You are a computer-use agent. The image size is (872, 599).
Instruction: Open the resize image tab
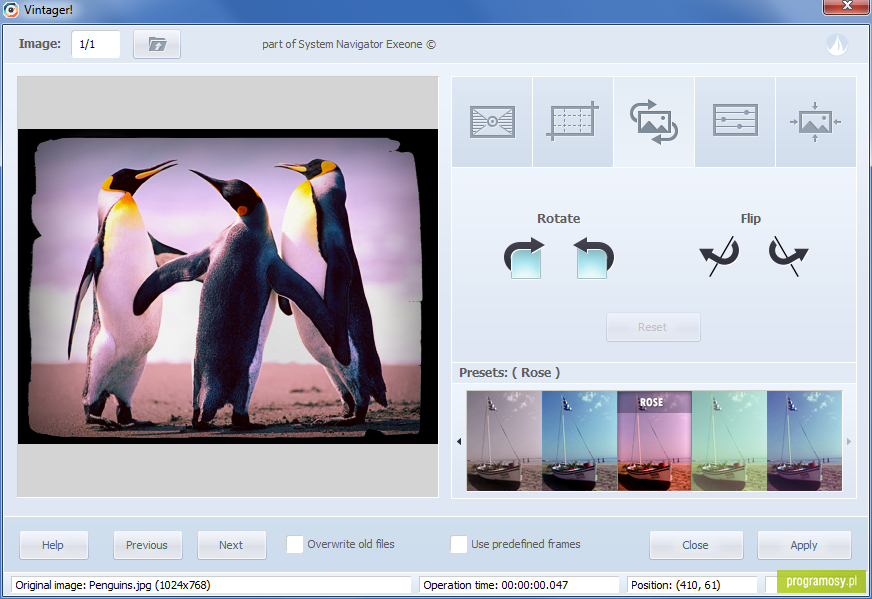pos(815,122)
